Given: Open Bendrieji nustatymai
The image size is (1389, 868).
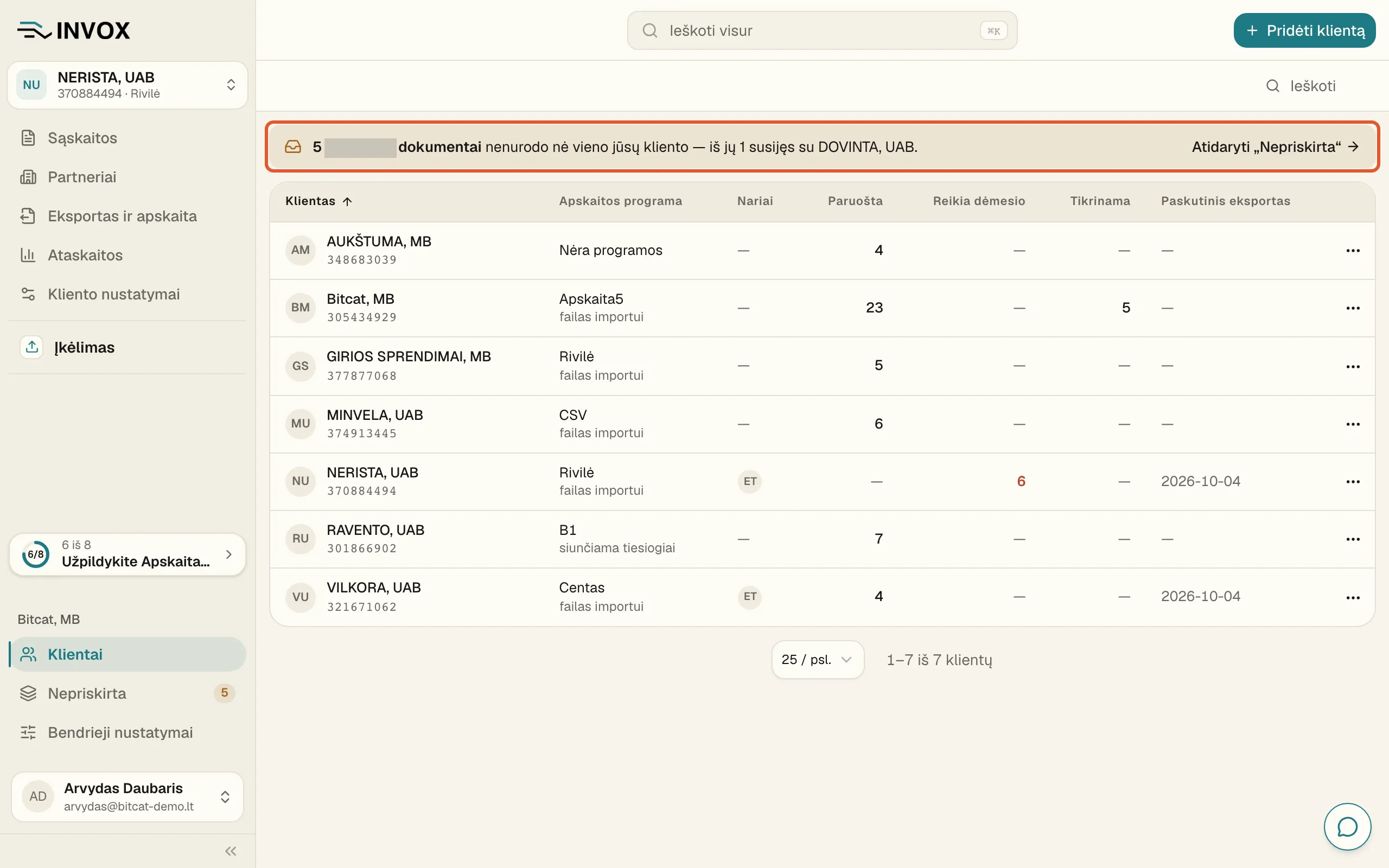Looking at the screenshot, I should click(128, 732).
